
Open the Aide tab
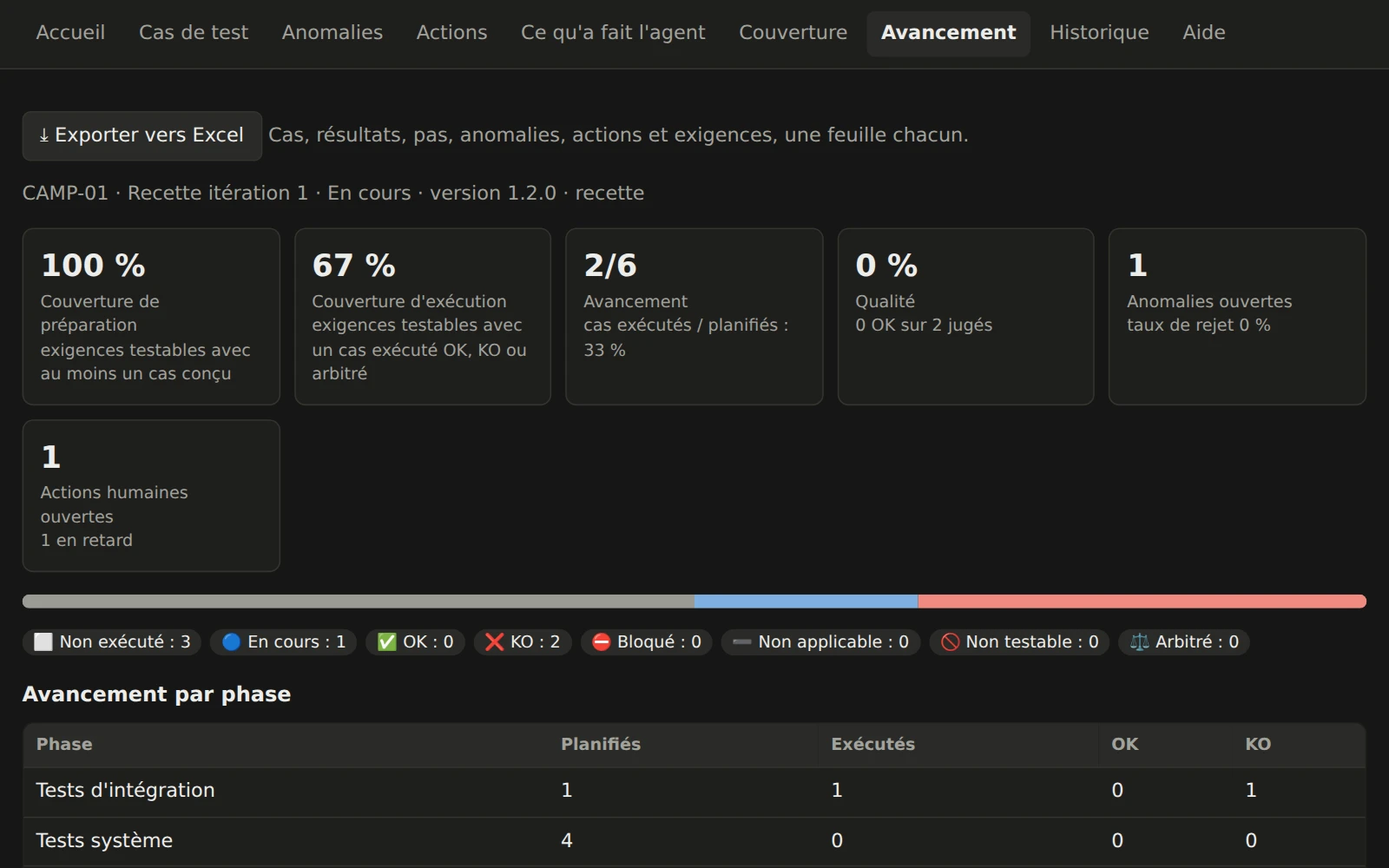point(1204,33)
